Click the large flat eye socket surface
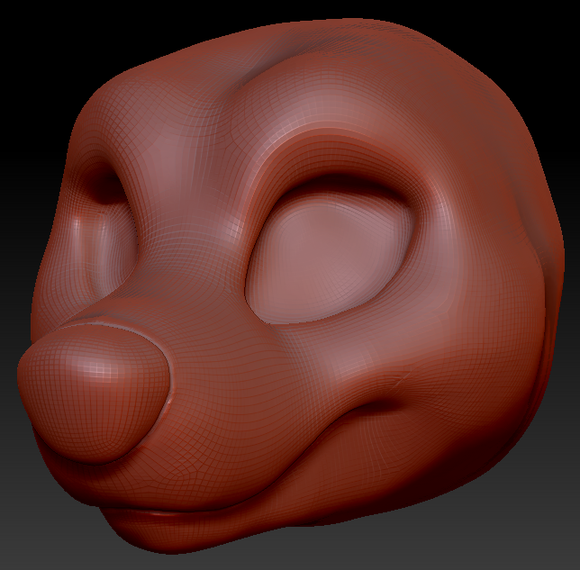 [x=329, y=258]
